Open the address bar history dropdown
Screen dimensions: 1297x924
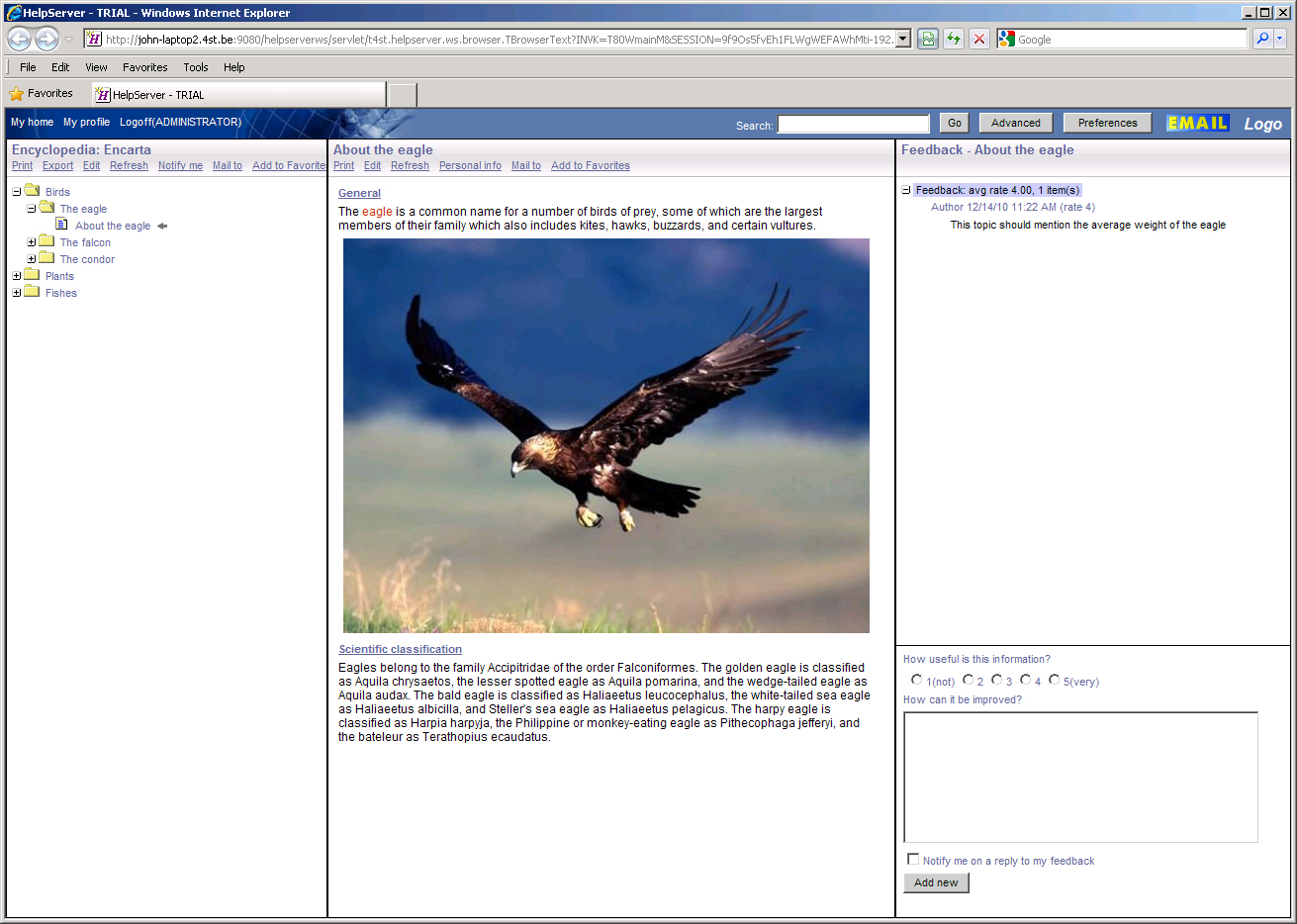click(903, 40)
